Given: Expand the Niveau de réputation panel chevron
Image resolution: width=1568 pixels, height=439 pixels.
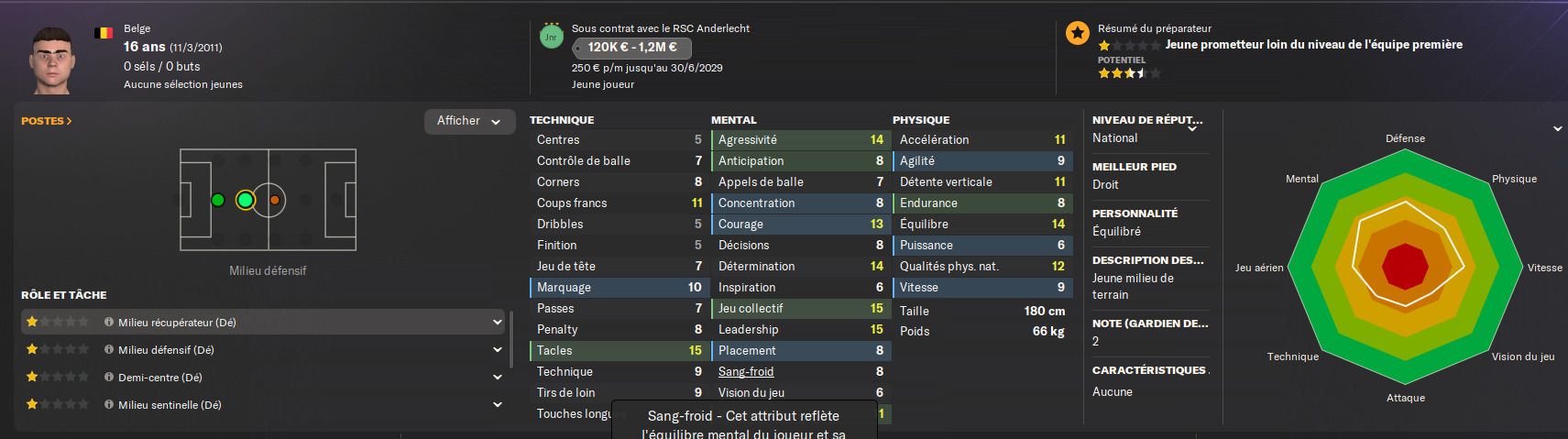Looking at the screenshot, I should pyautogui.click(x=1192, y=129).
